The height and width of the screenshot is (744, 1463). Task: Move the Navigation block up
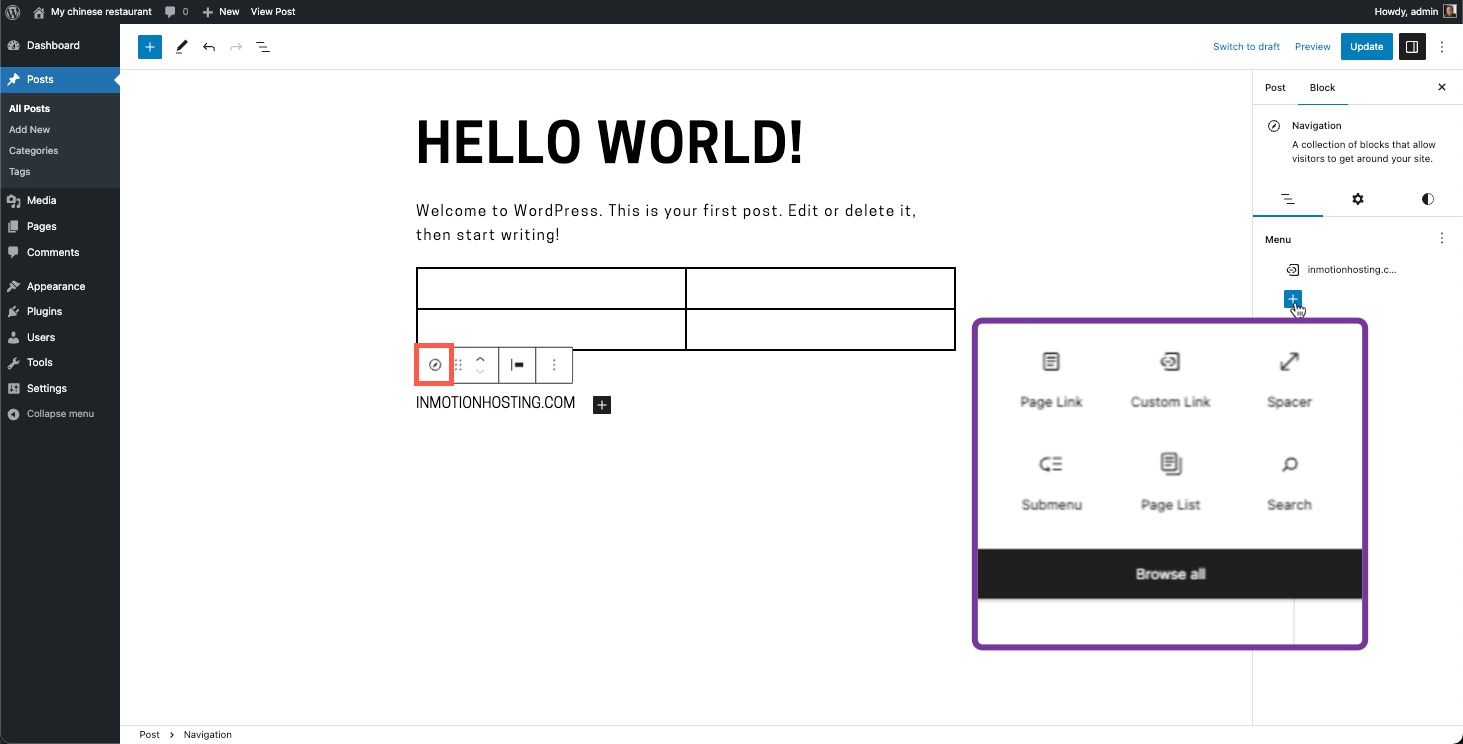[480, 358]
